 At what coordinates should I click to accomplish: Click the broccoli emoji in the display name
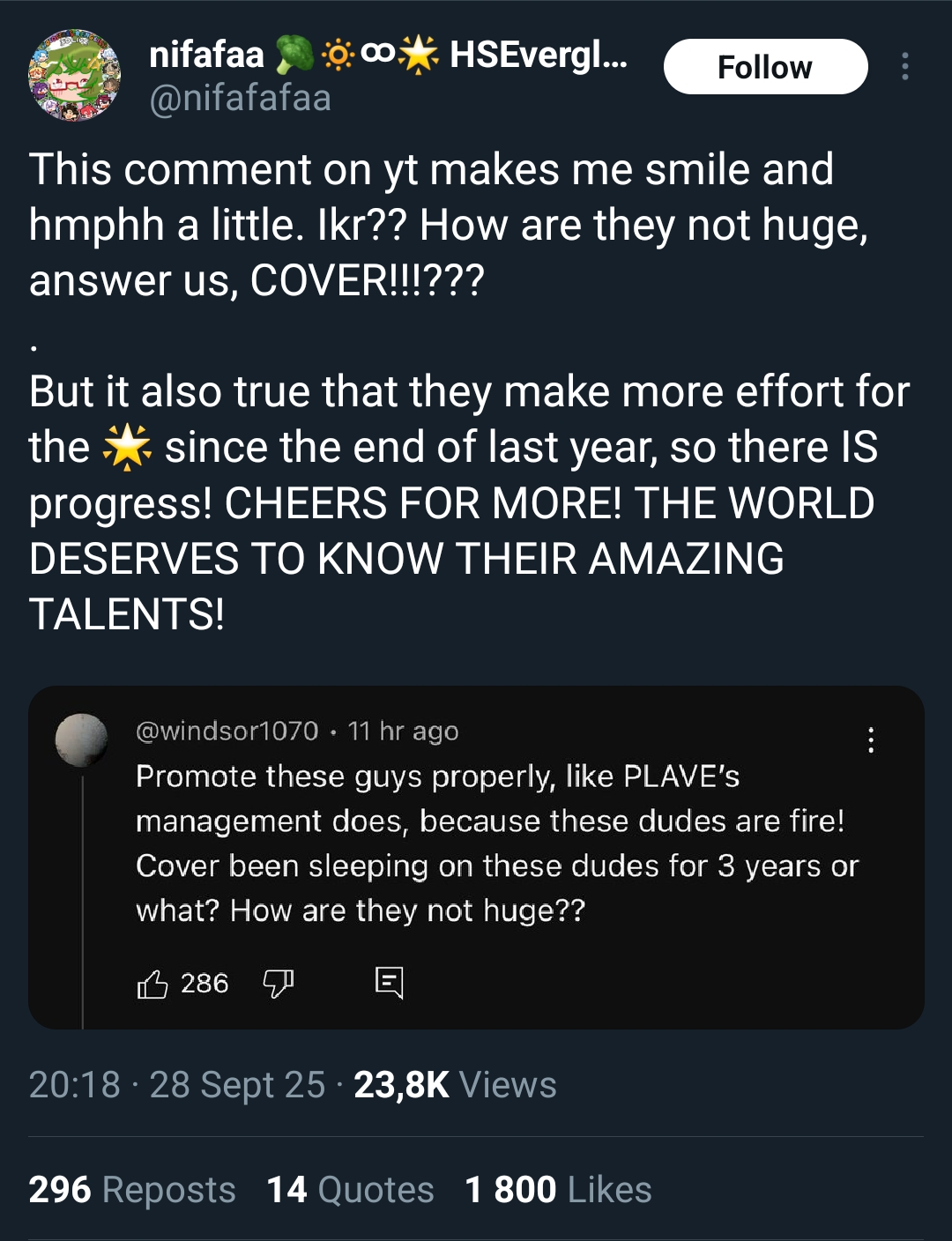(x=294, y=55)
